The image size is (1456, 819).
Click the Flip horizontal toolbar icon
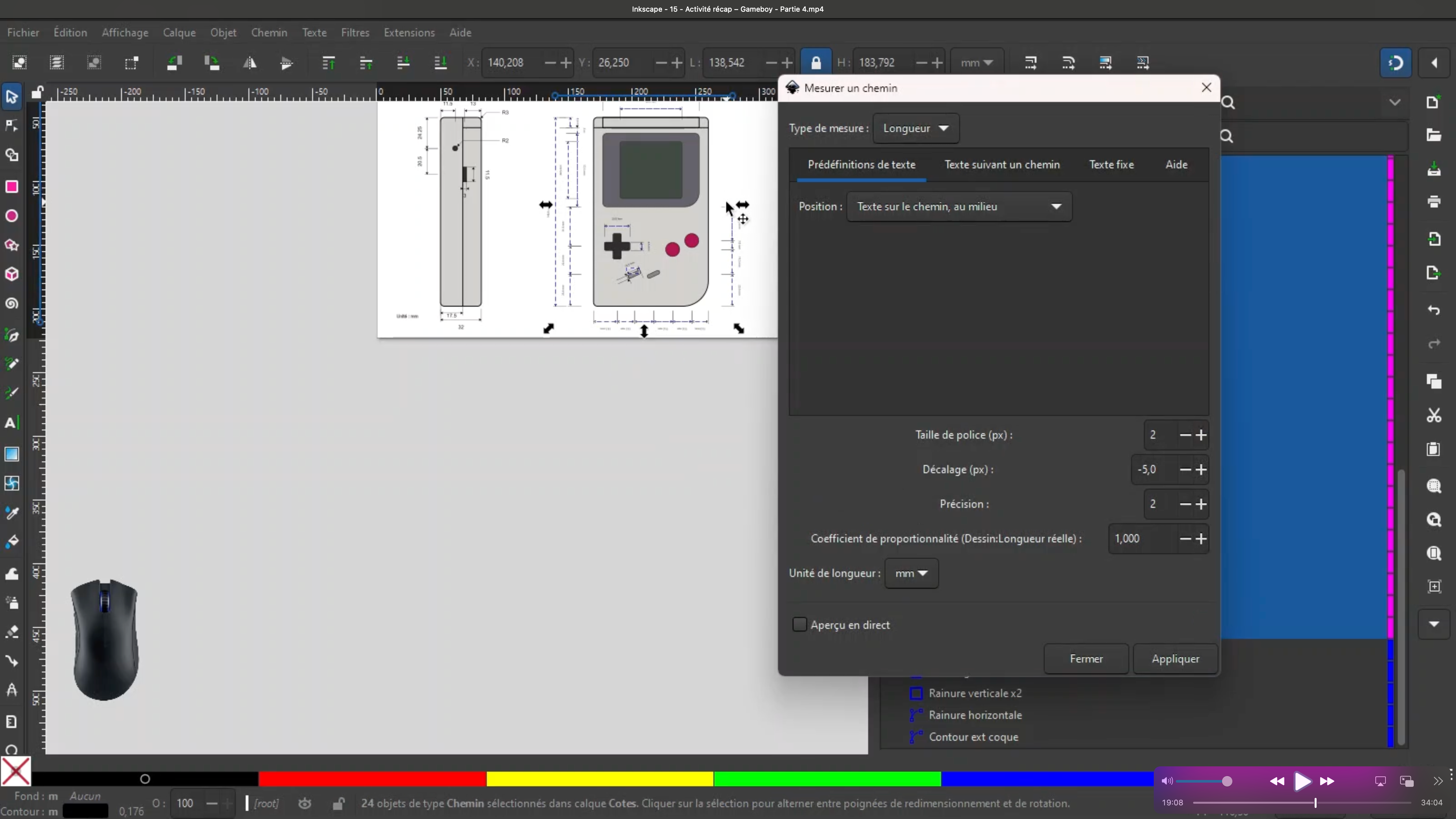[249, 63]
